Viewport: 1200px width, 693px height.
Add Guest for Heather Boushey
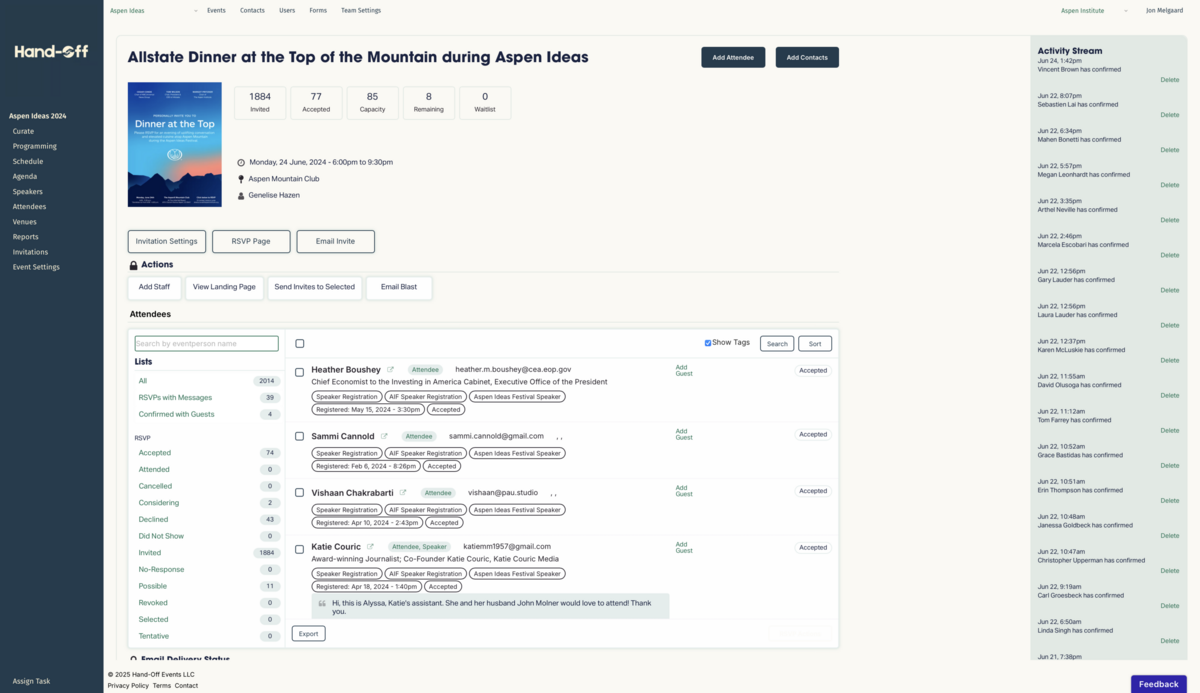[683, 370]
